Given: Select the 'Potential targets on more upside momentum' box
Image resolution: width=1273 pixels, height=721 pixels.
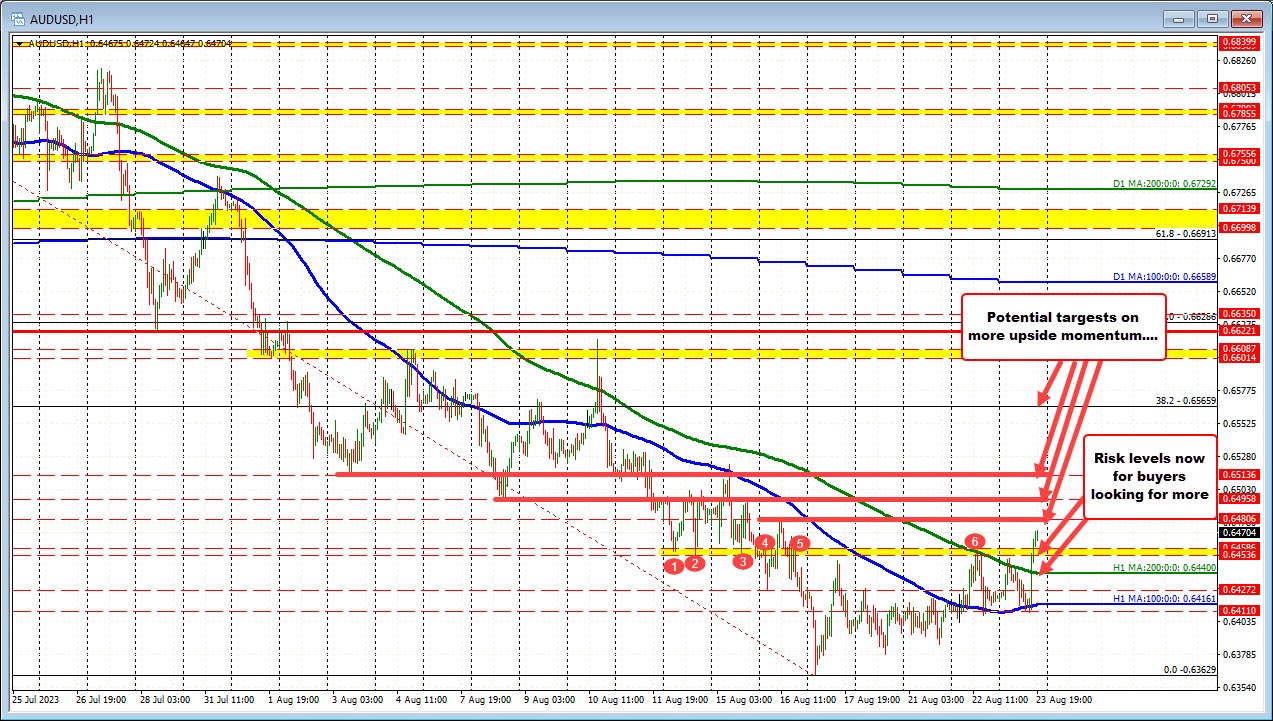Looking at the screenshot, I should [1063, 325].
